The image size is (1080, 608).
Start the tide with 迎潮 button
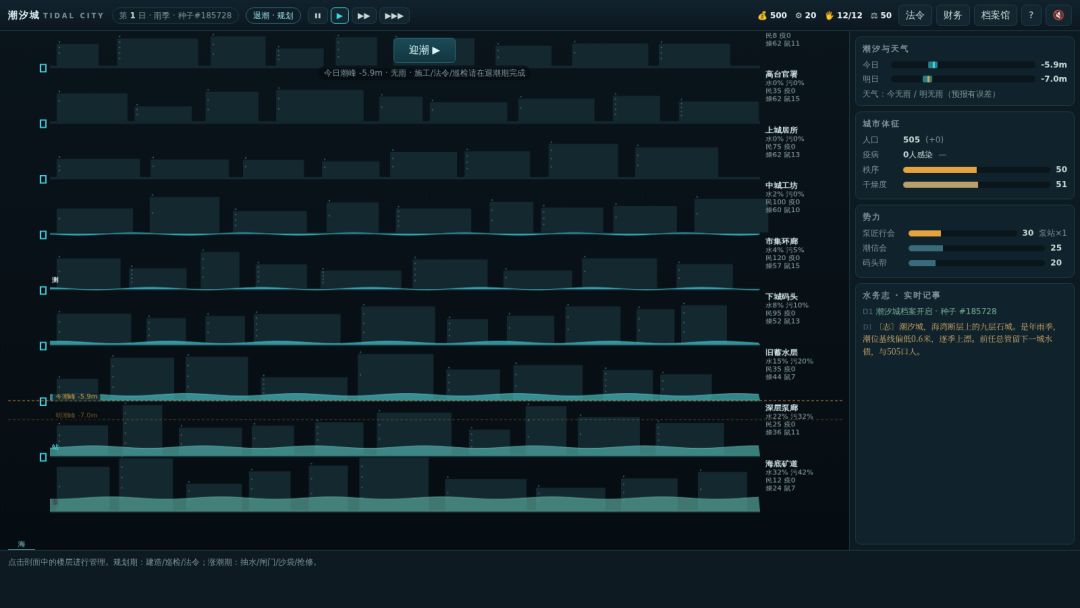[x=424, y=50]
